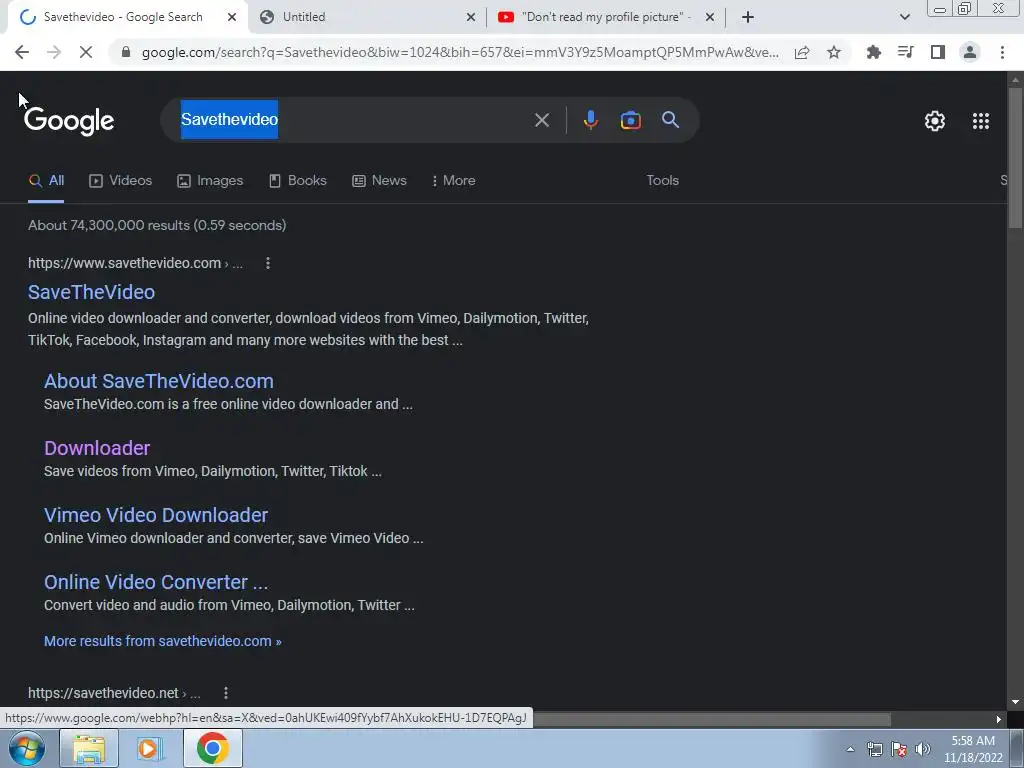Screen dimensions: 1024x768
Task: Open the Downloader sitelink
Action: click(x=97, y=448)
